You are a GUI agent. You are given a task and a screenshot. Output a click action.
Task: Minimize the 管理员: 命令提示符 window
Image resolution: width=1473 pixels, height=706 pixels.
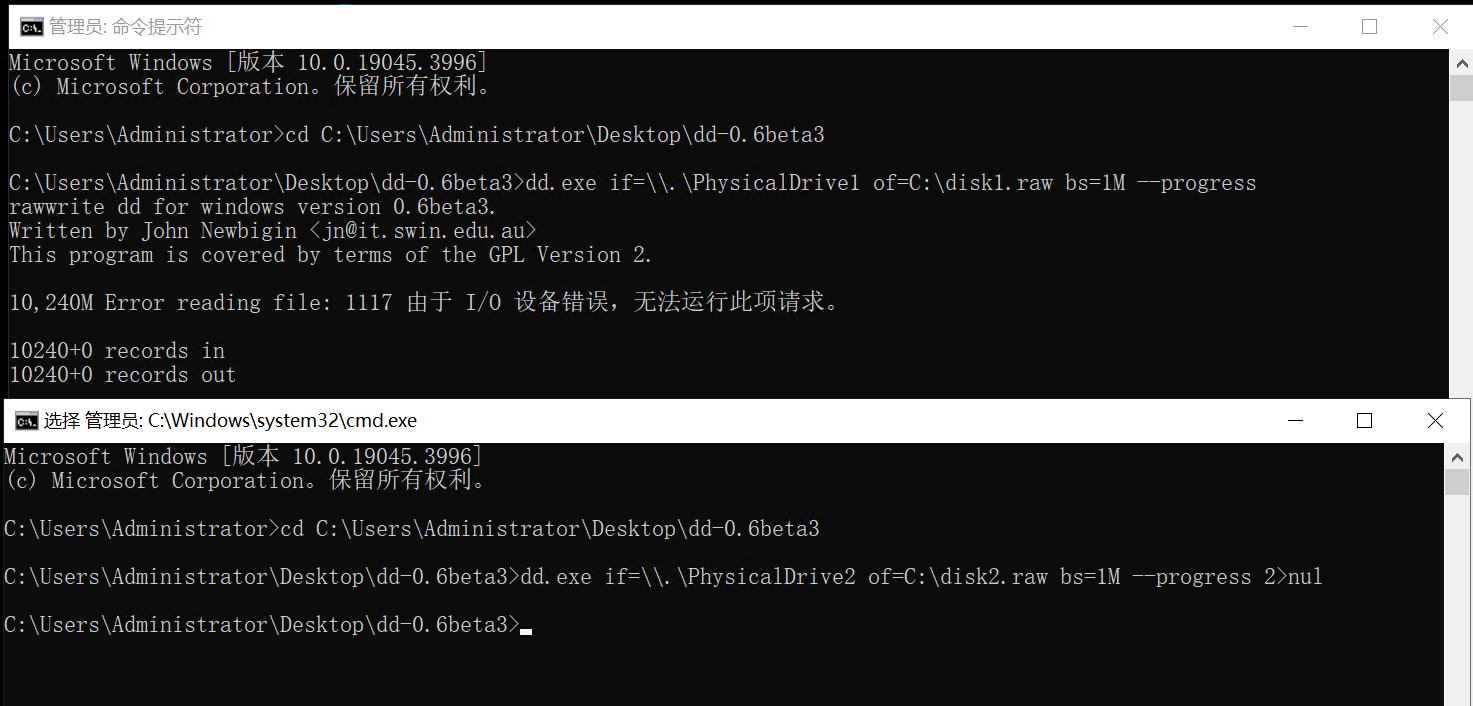pos(1299,27)
